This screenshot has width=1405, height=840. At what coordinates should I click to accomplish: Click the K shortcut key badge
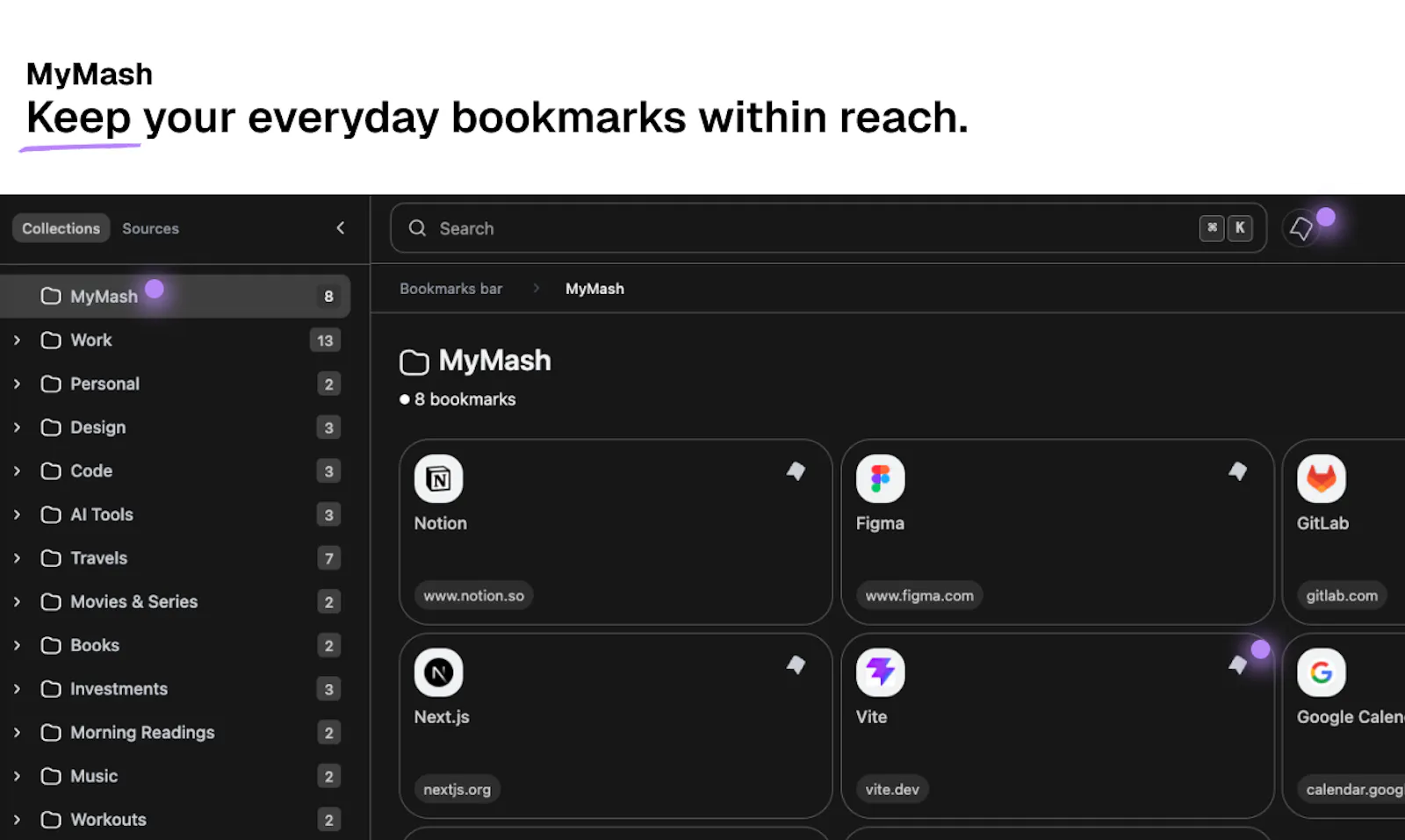(1240, 228)
